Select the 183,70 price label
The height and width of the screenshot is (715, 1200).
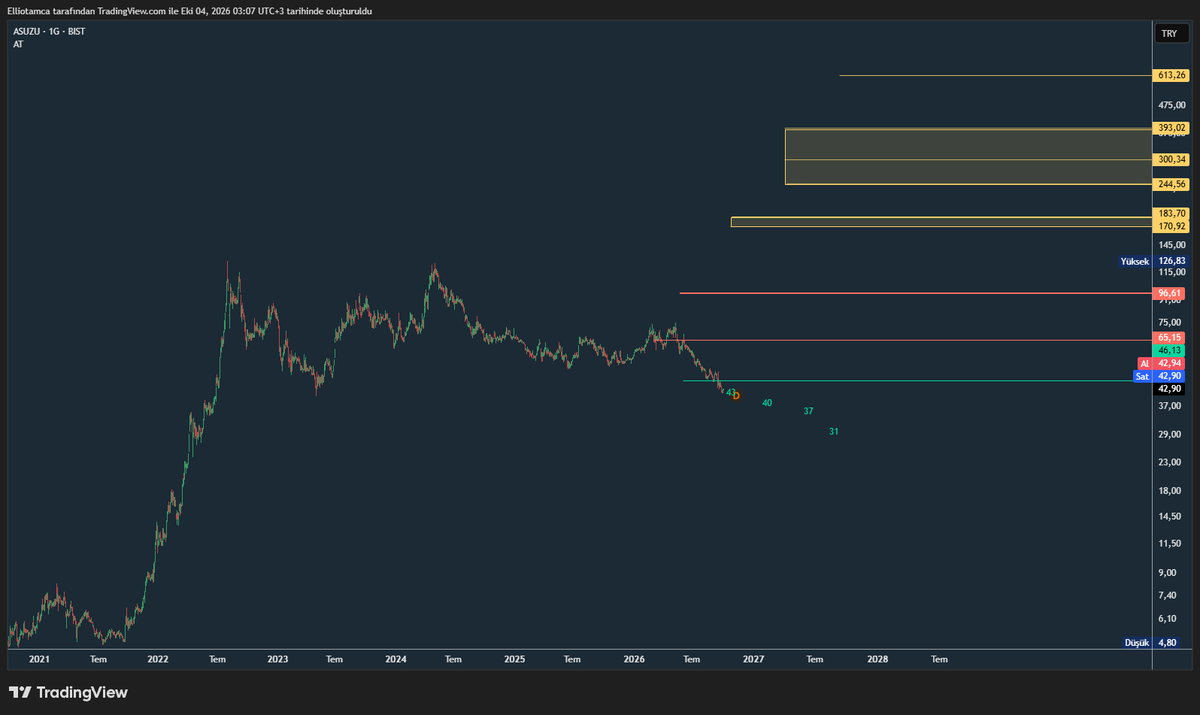[1171, 214]
